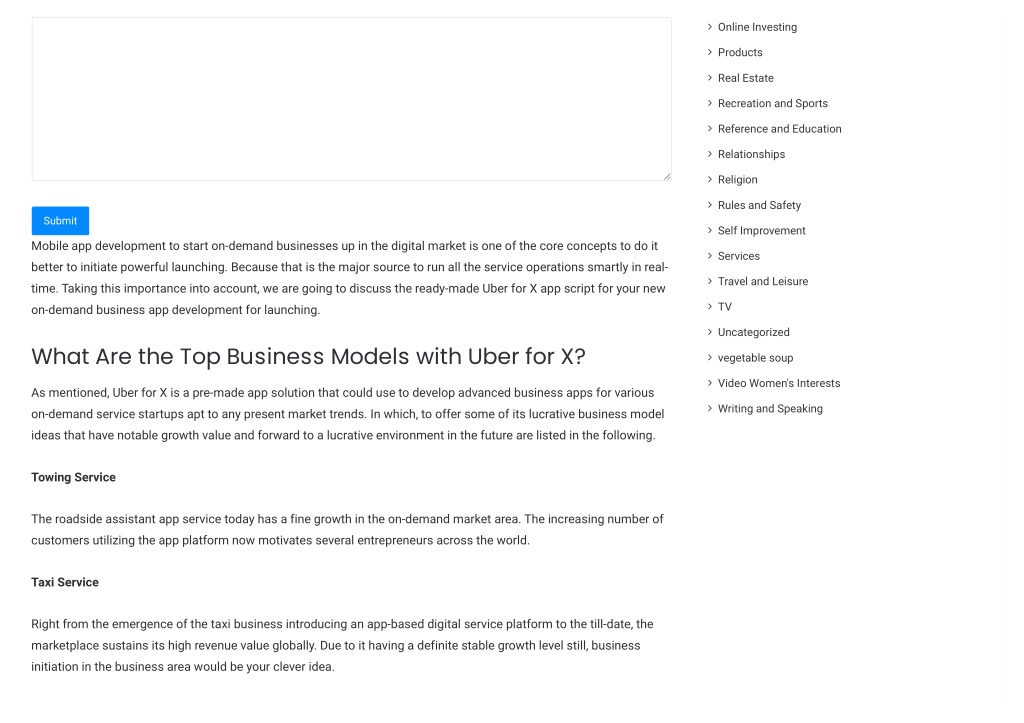Select the Recreation and Sports category
The image size is (1024, 723).
pos(773,103)
